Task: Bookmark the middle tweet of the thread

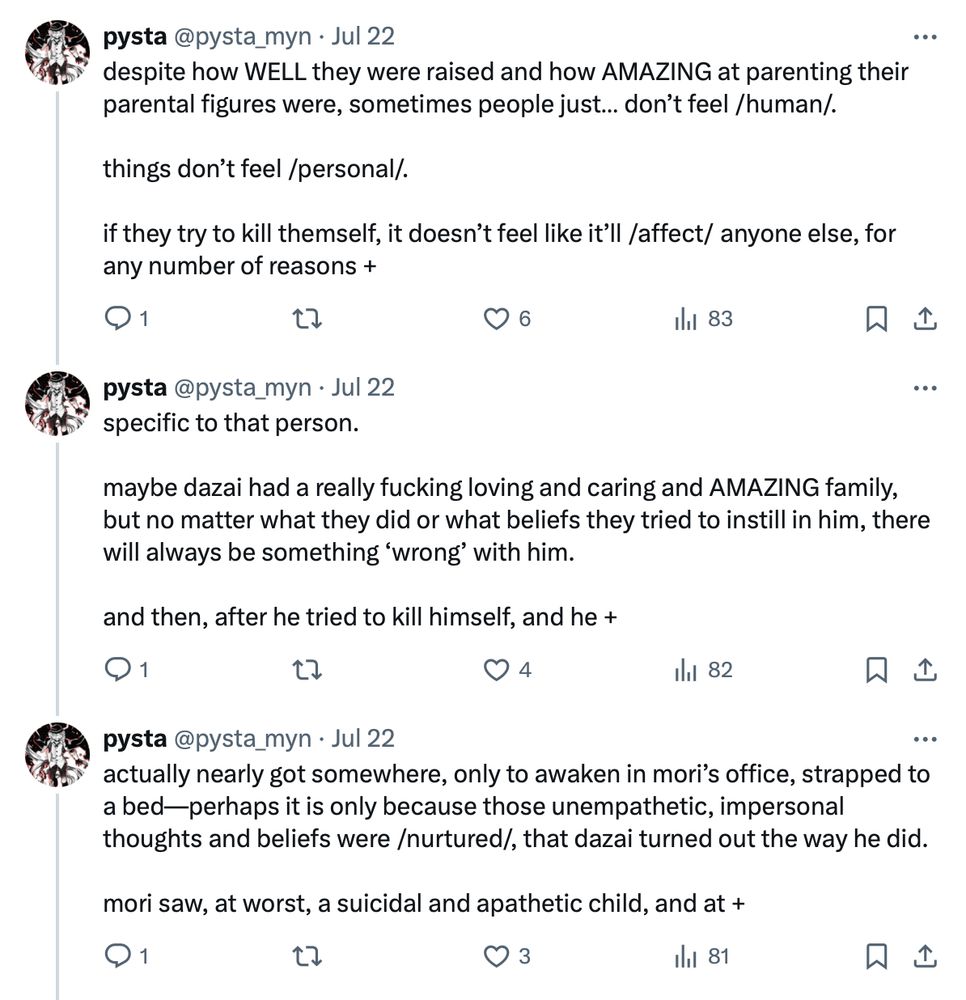Action: [x=878, y=670]
